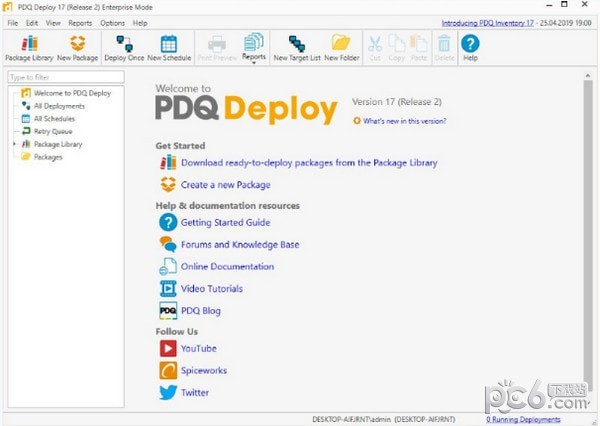Open the Getting Started Guide link
Screen dimensions: 600x426
click(x=225, y=222)
